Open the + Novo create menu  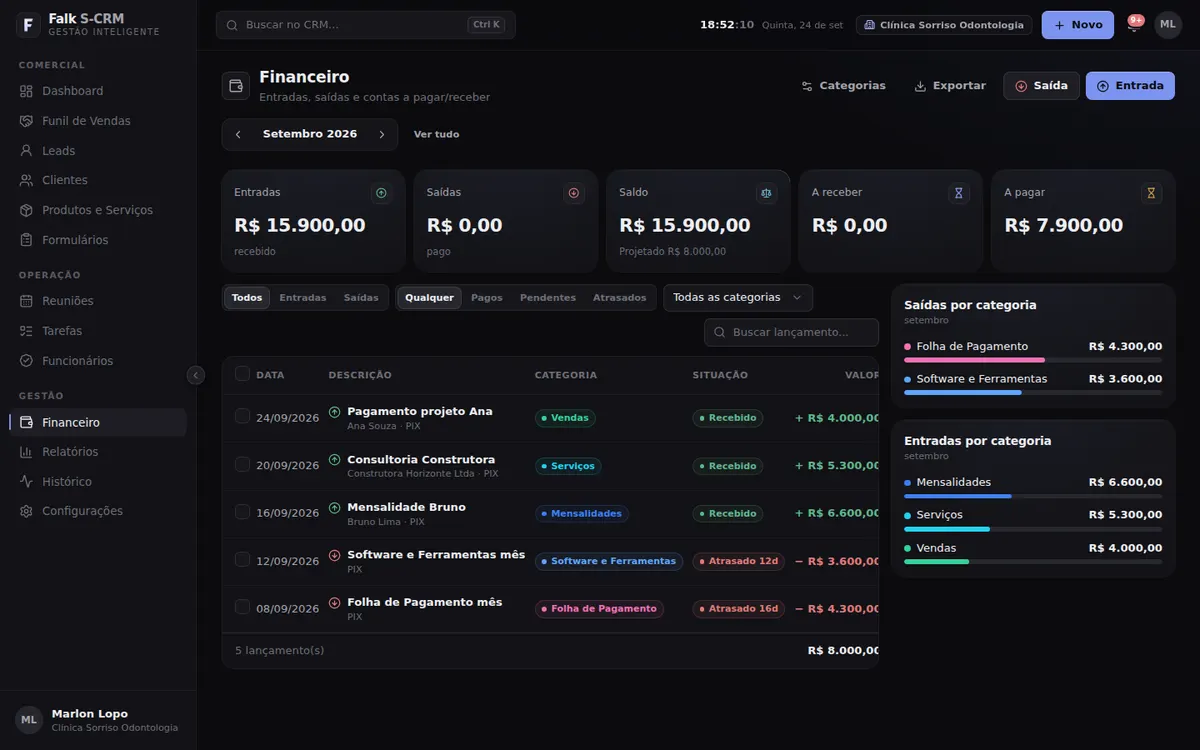[1078, 25]
